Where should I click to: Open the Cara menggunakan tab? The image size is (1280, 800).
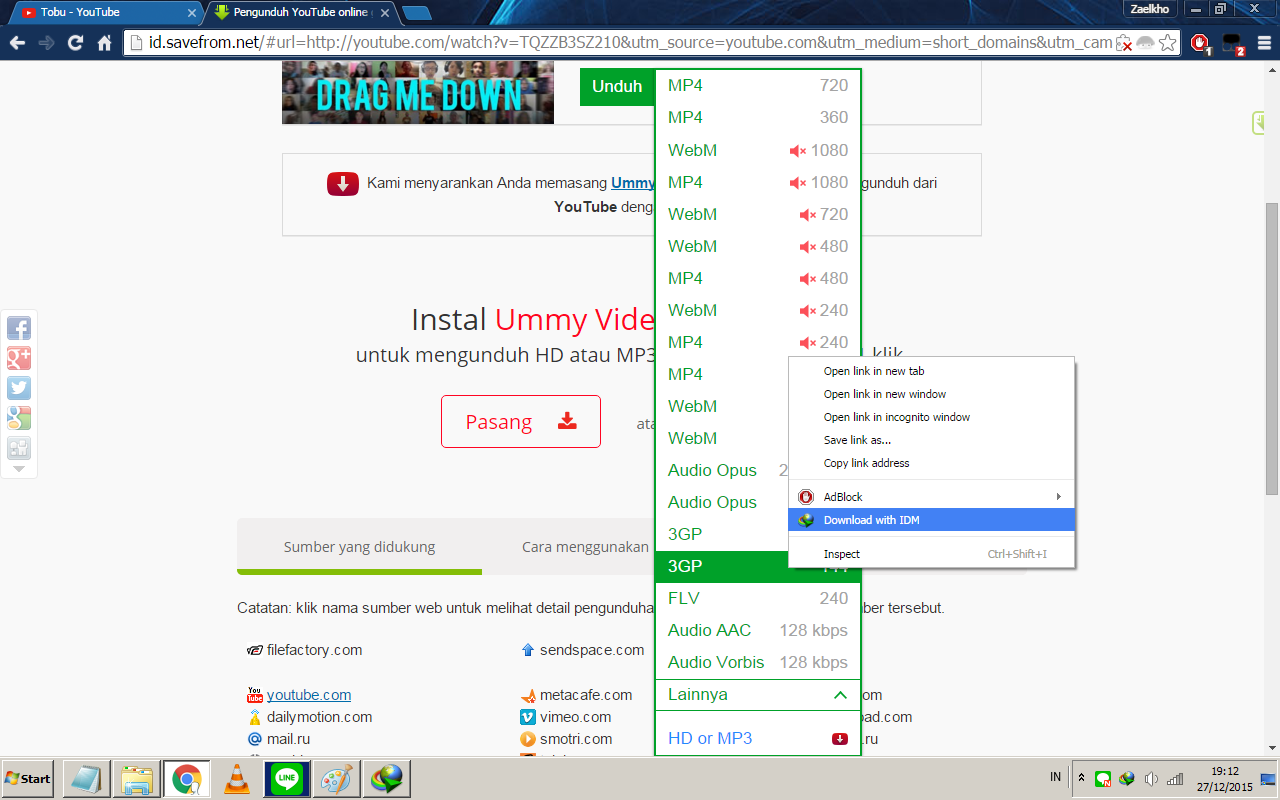pos(585,547)
